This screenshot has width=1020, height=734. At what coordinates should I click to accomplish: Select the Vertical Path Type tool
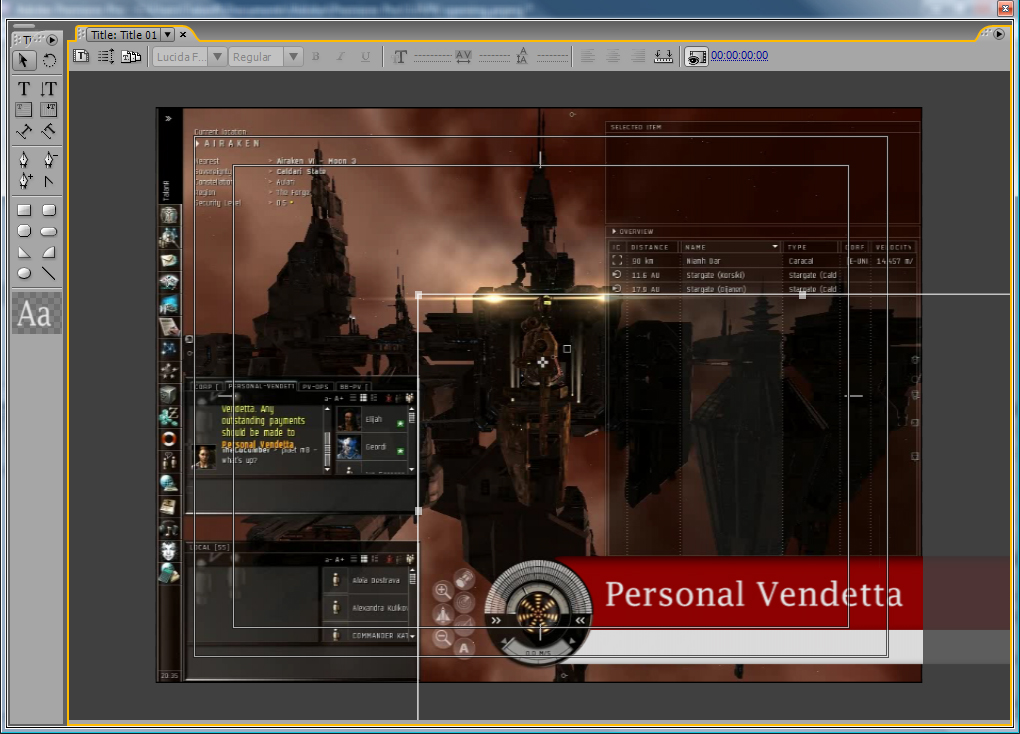(49, 131)
